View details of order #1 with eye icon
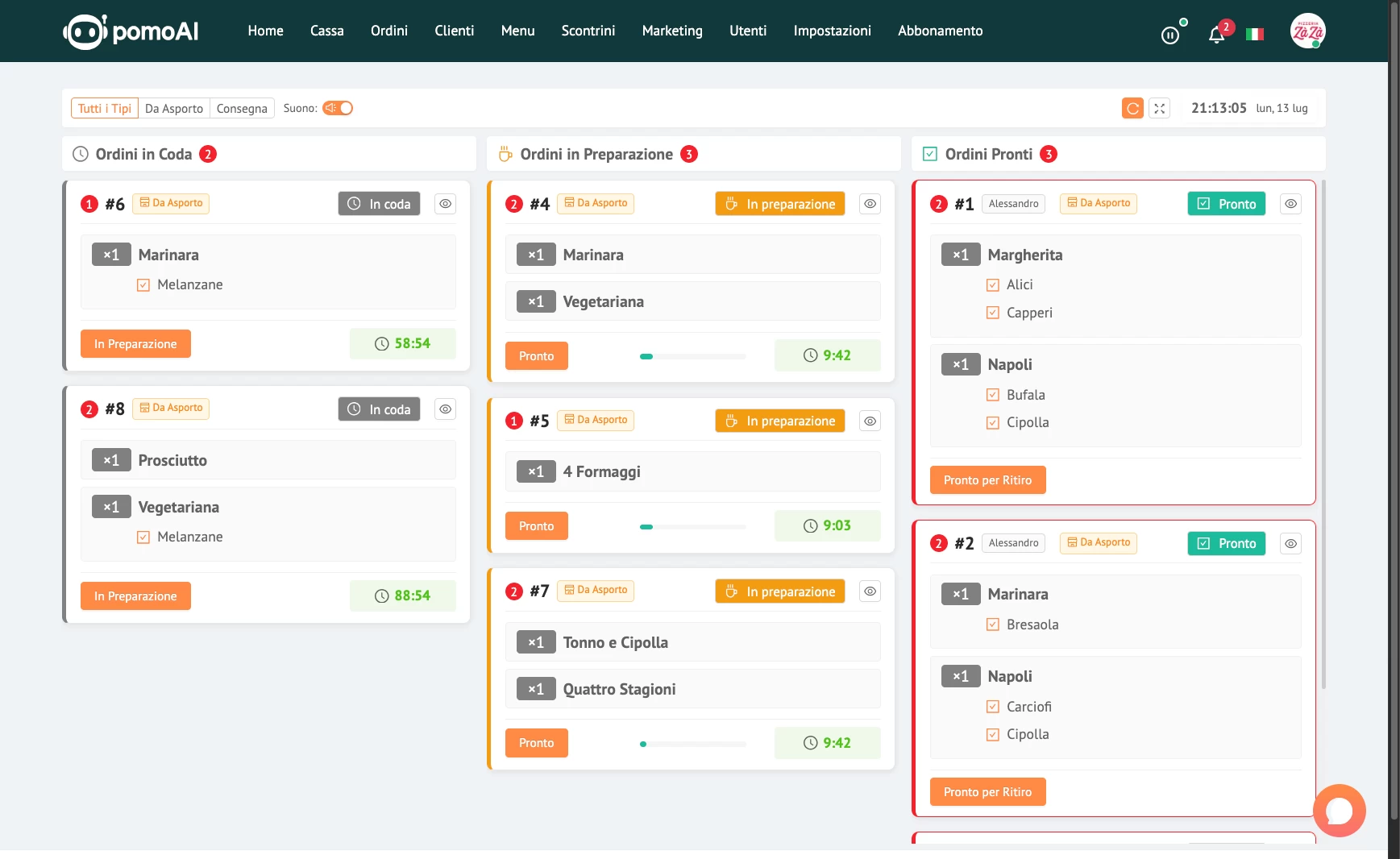This screenshot has width=1400, height=859. coord(1291,204)
